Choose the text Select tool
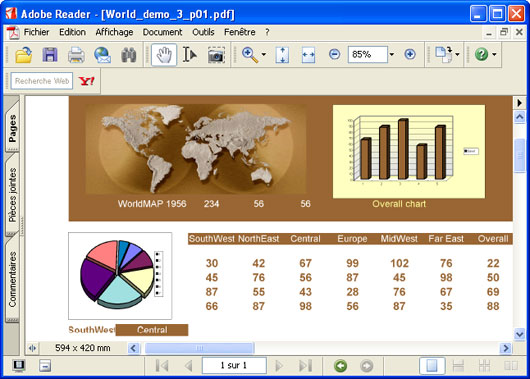Image resolution: width=530 pixels, height=379 pixels. [x=189, y=54]
